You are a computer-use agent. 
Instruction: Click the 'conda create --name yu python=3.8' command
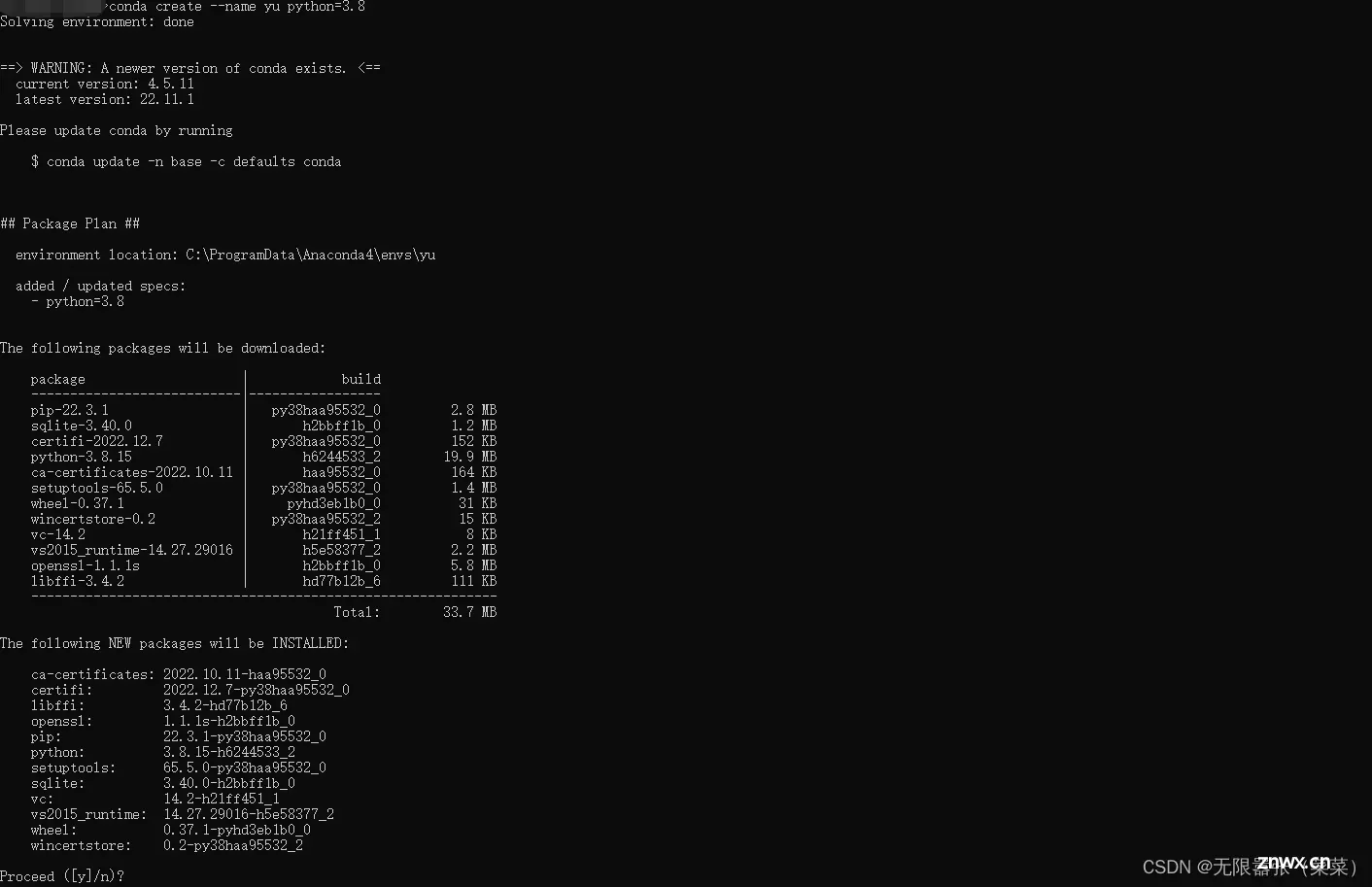237,6
